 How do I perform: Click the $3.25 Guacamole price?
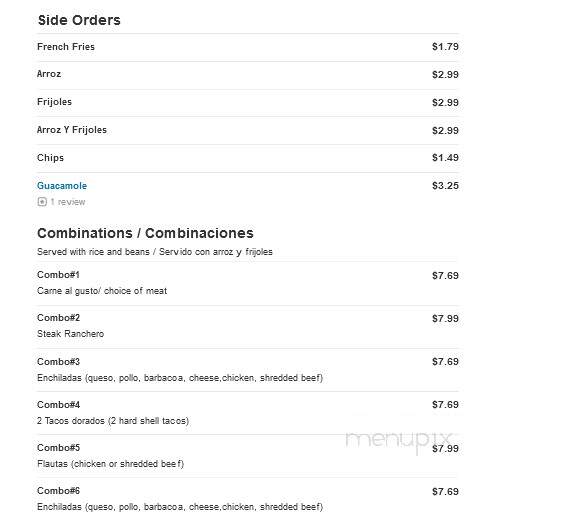click(x=445, y=186)
